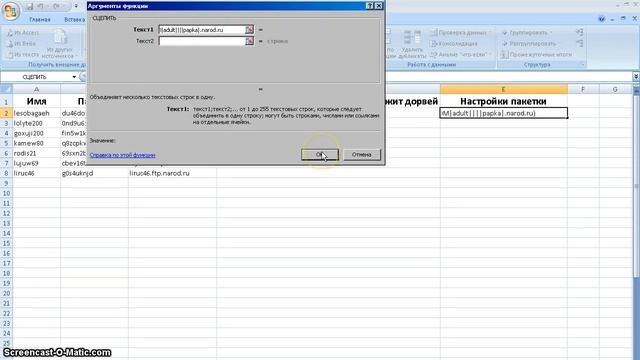Select row 10 header
Viewport: 640px width, 360px height.
coord(6,193)
